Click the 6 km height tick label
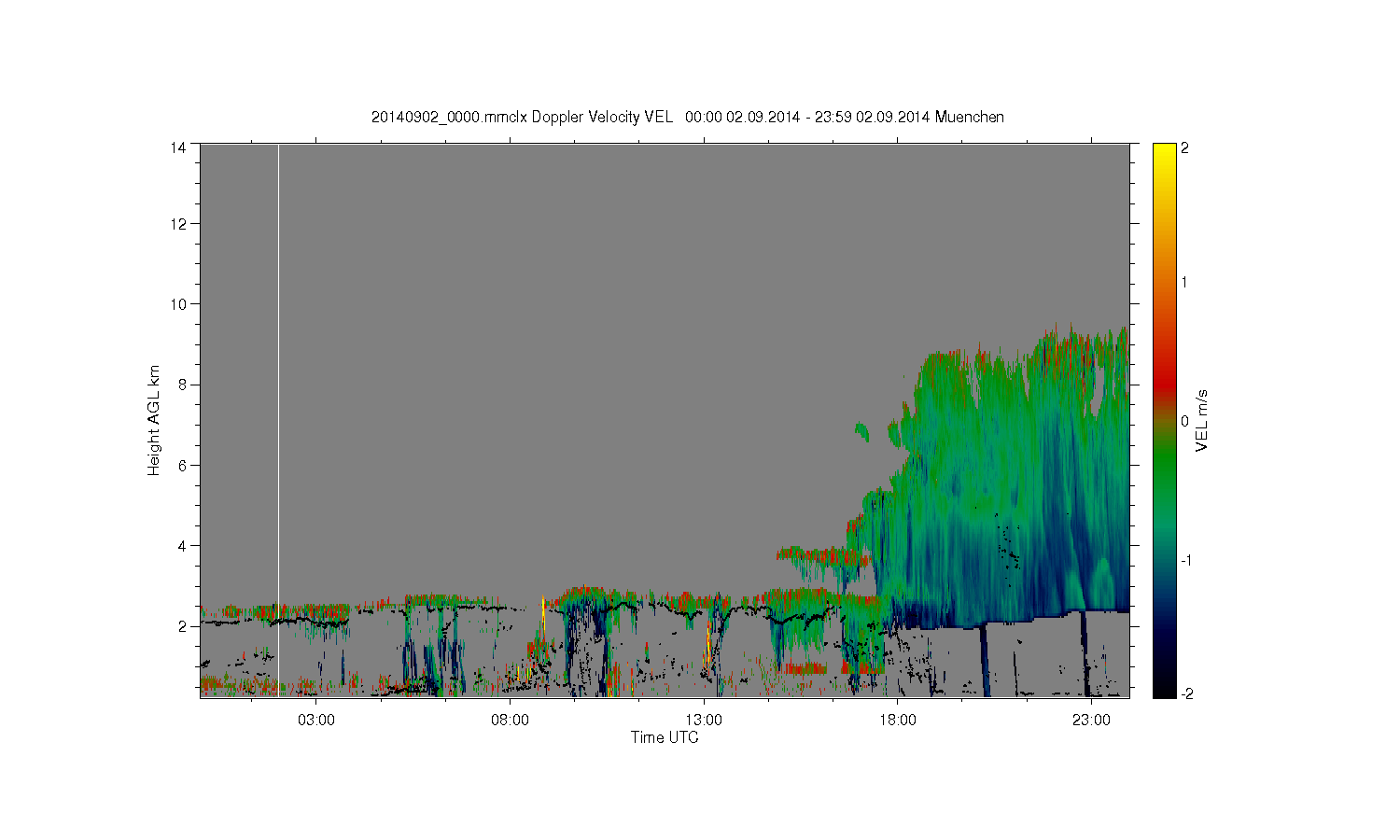The width and height of the screenshot is (1400, 840). coord(182,465)
